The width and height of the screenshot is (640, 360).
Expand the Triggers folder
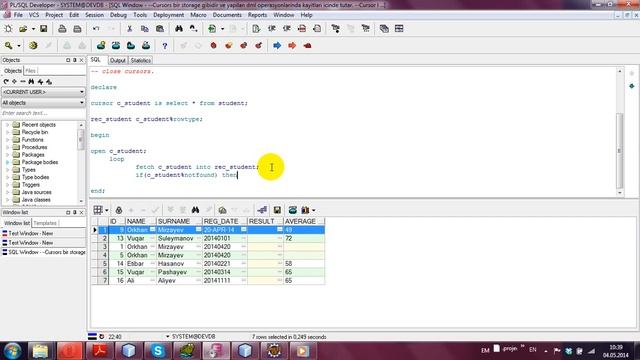click(x=7, y=185)
